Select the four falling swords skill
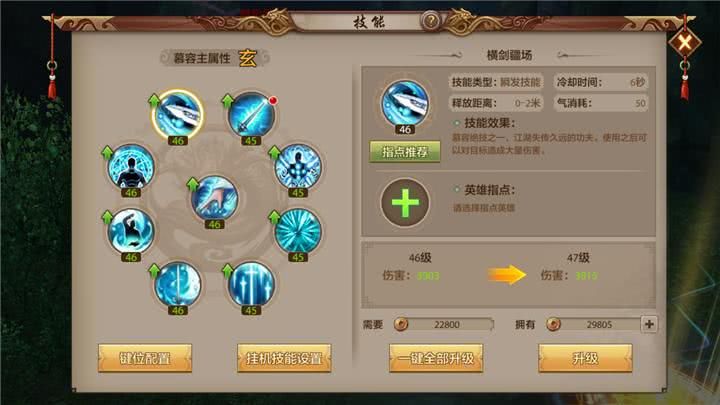 coord(251,285)
